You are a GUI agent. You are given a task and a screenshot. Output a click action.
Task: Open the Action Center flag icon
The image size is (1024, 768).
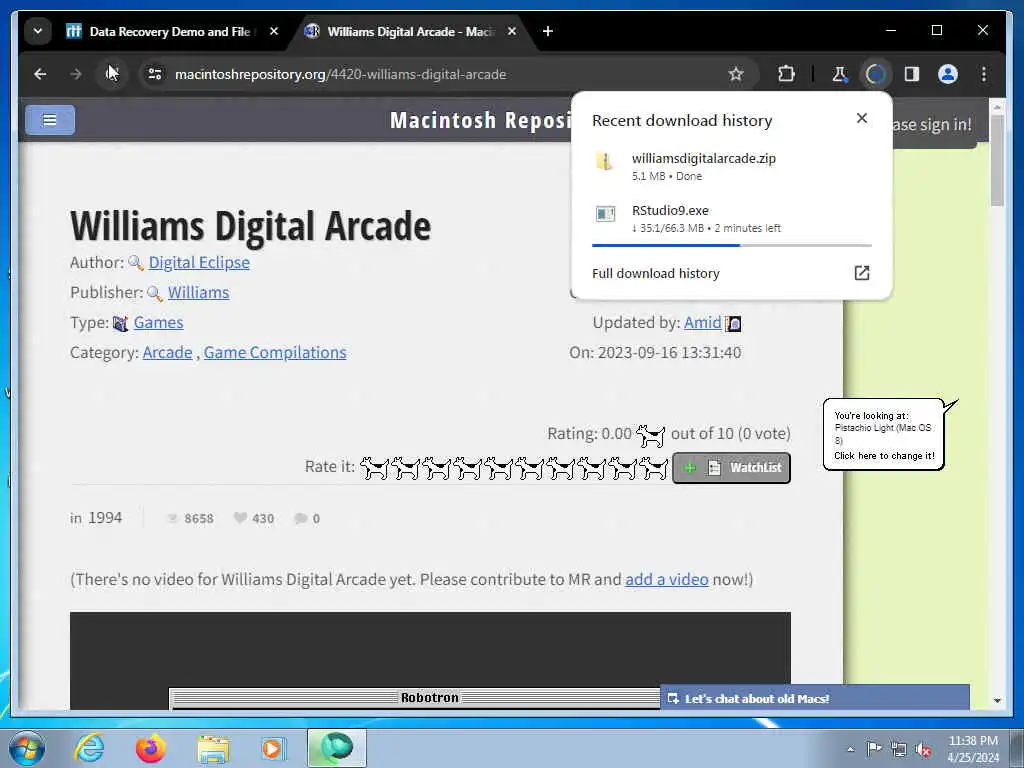click(x=874, y=749)
